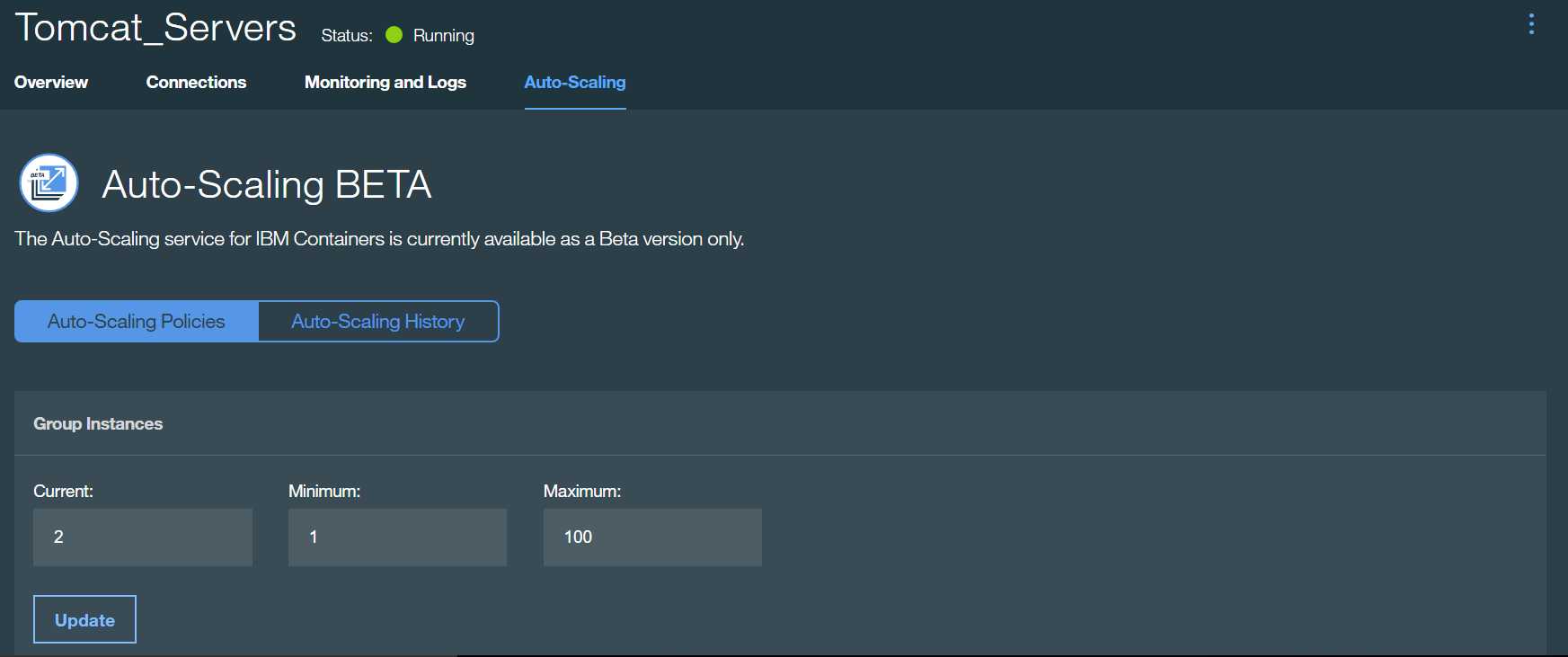Focus the Current instances field

(143, 537)
